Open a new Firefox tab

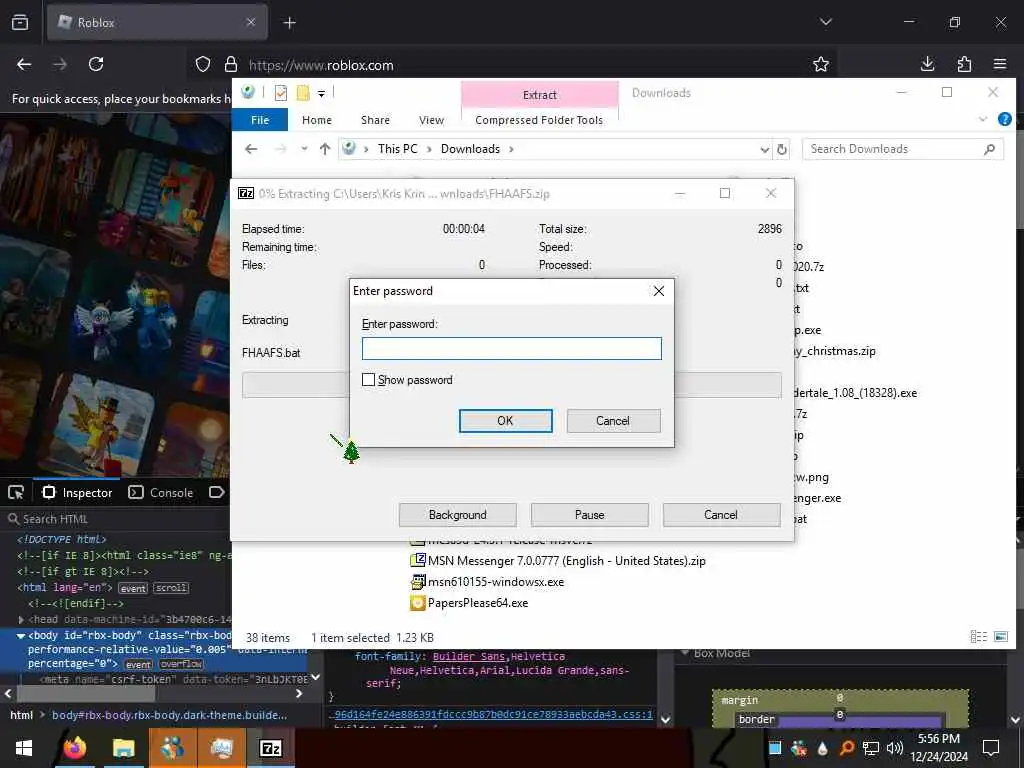tap(289, 23)
